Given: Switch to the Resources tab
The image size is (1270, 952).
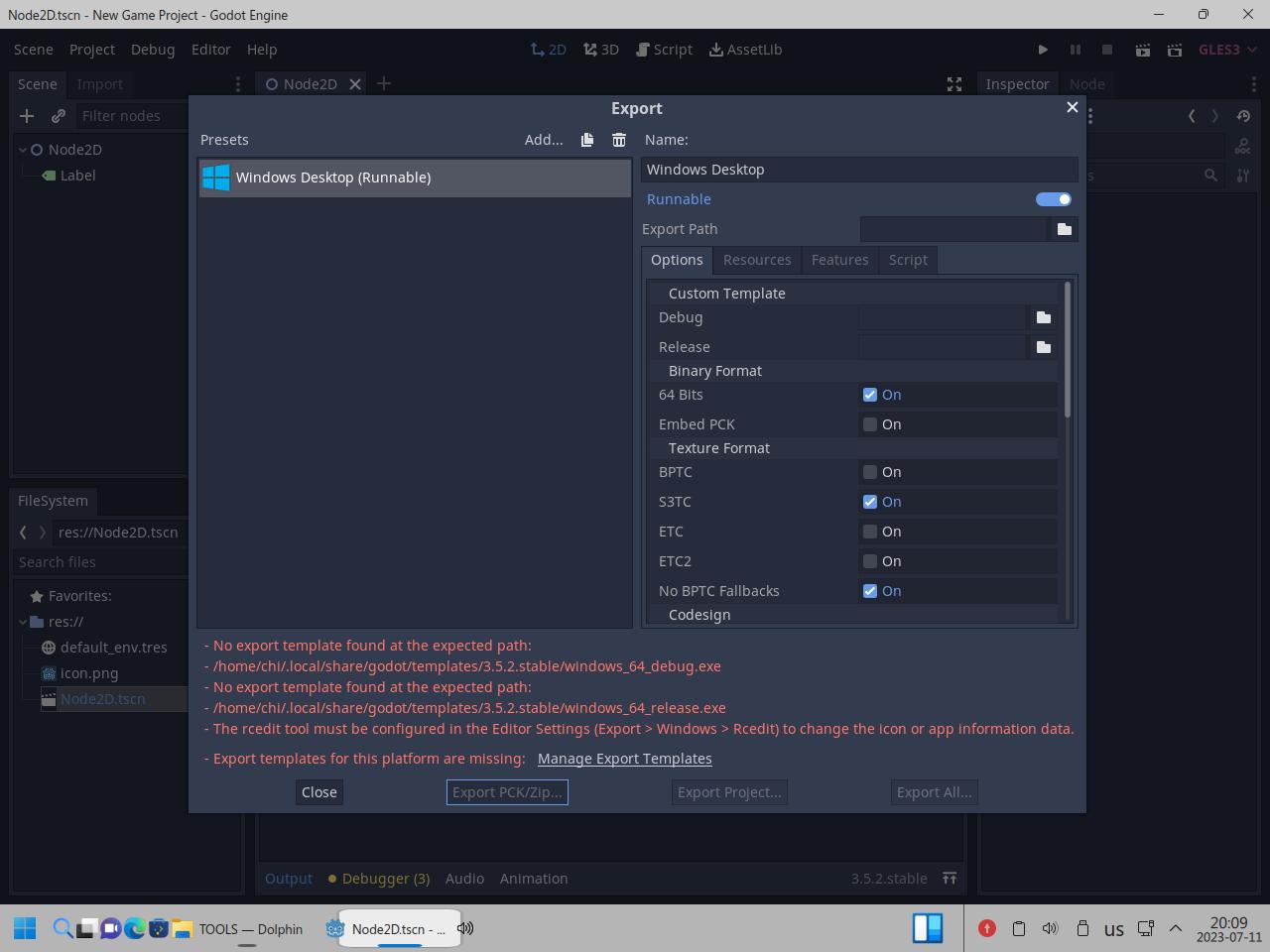Looking at the screenshot, I should click(757, 260).
